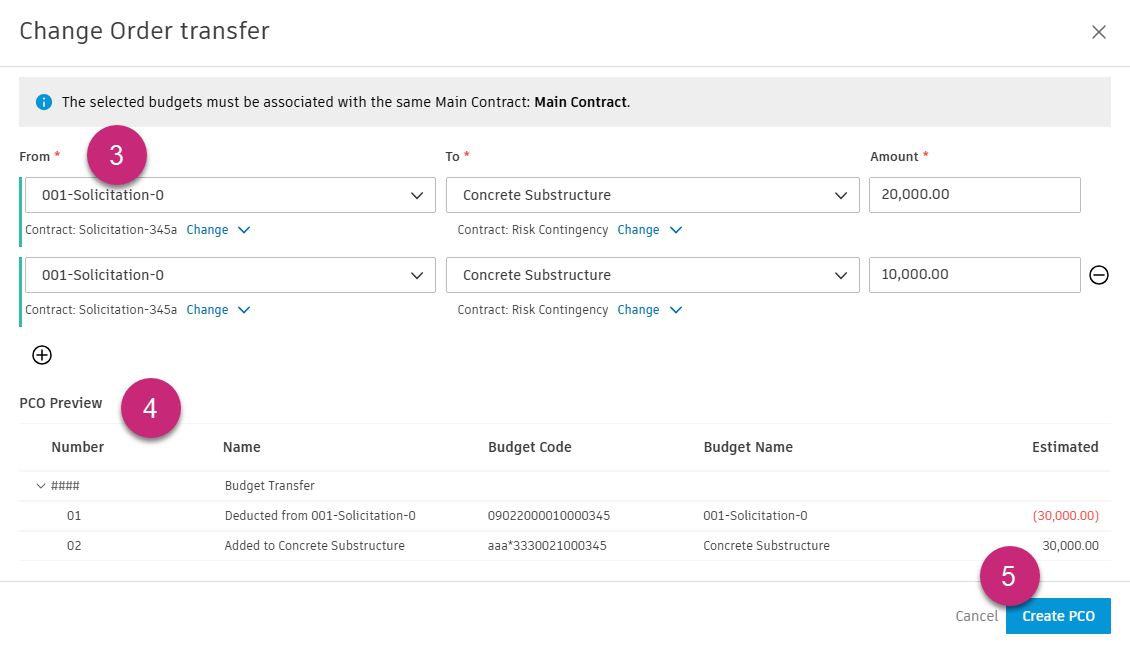Close the Change Order transfer dialog
The image size is (1130, 647).
coord(1099,31)
